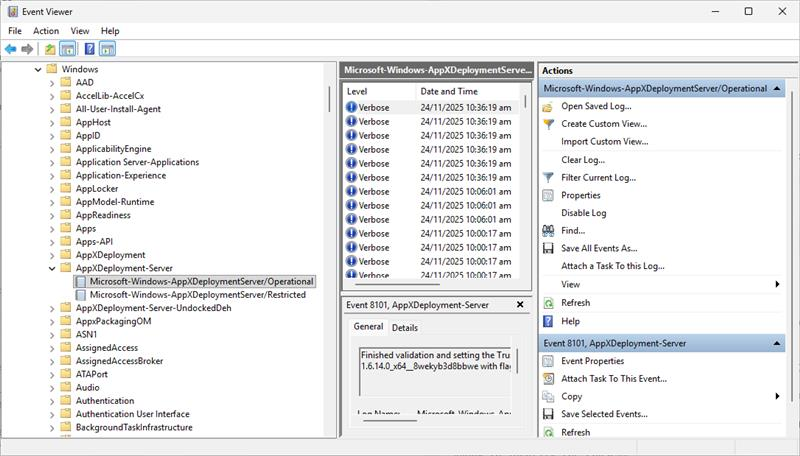800x456 pixels.
Task: Click the Attach Task To This Event icon
Action: pyautogui.click(x=548, y=379)
